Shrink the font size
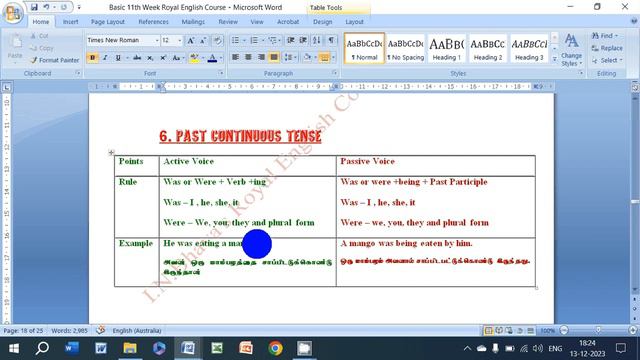 tap(203, 40)
